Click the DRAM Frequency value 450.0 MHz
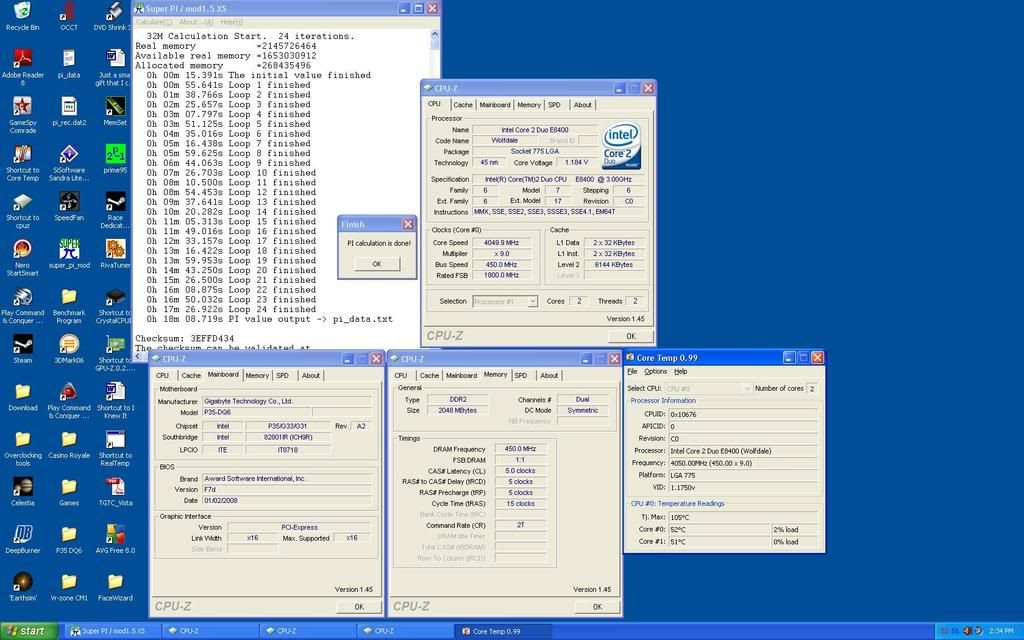Viewport: 1024px width, 640px height. coord(520,449)
